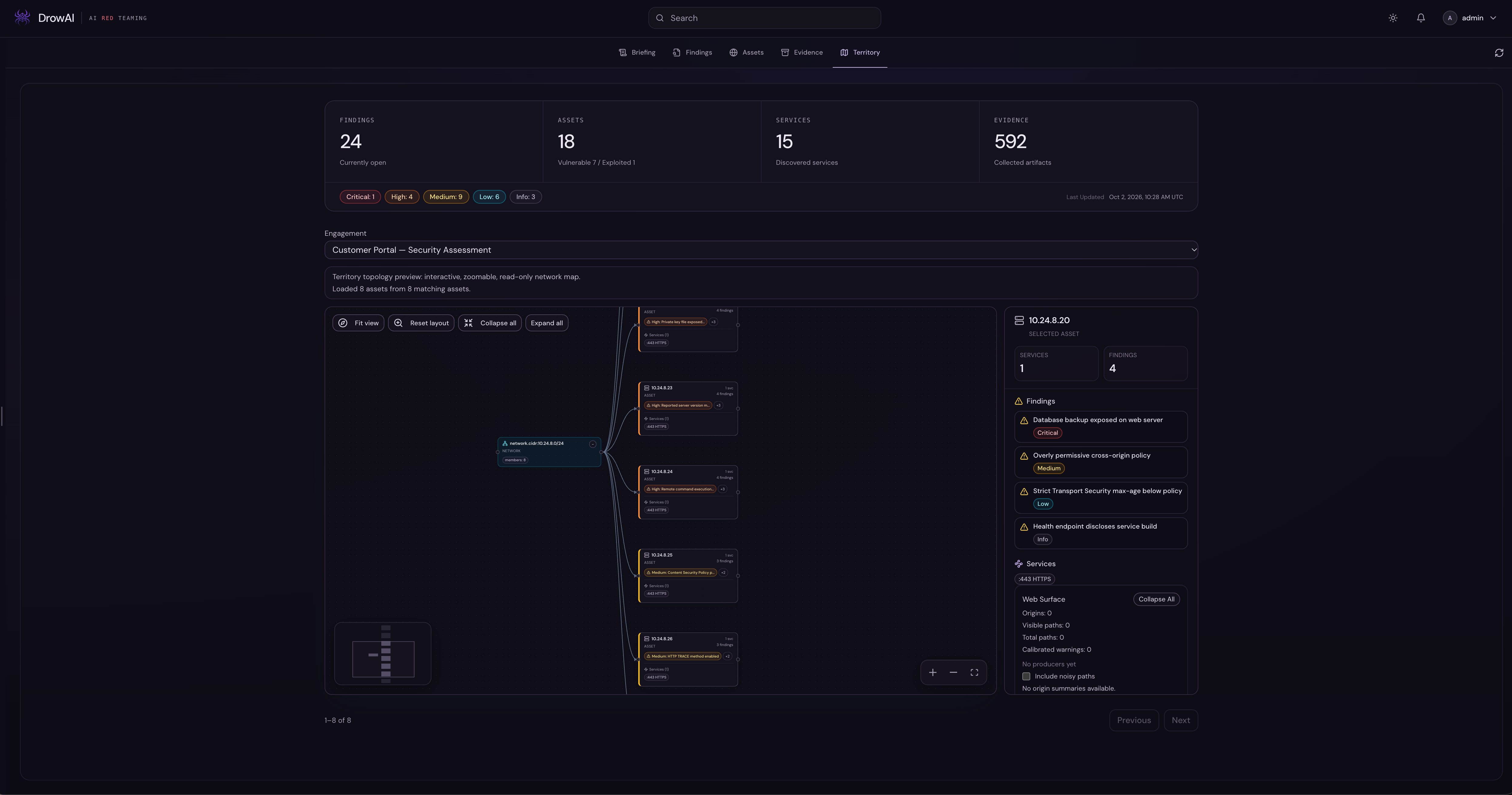Open the Engagement dropdown selector

(x=761, y=250)
